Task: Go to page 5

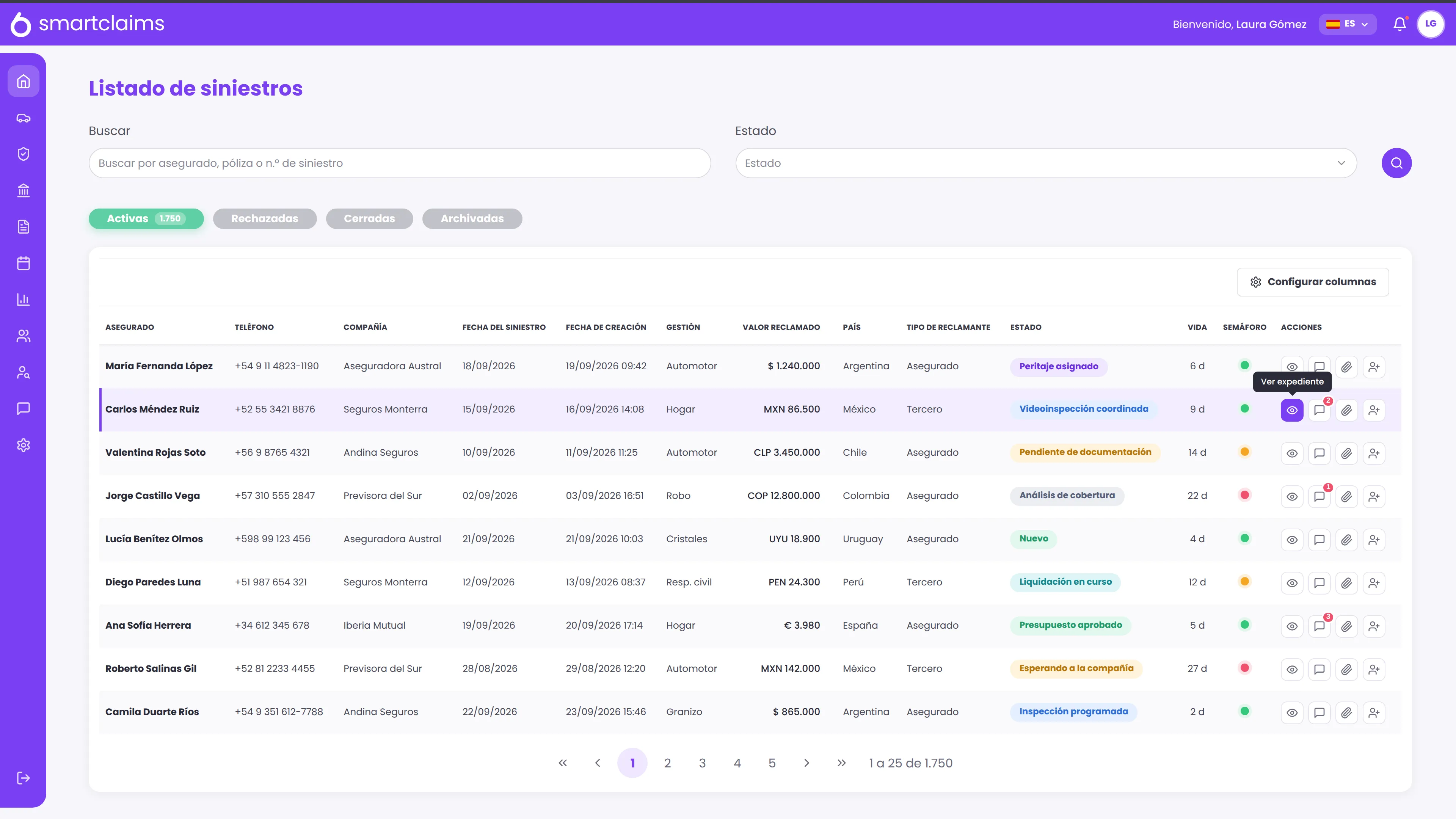Action: click(772, 763)
